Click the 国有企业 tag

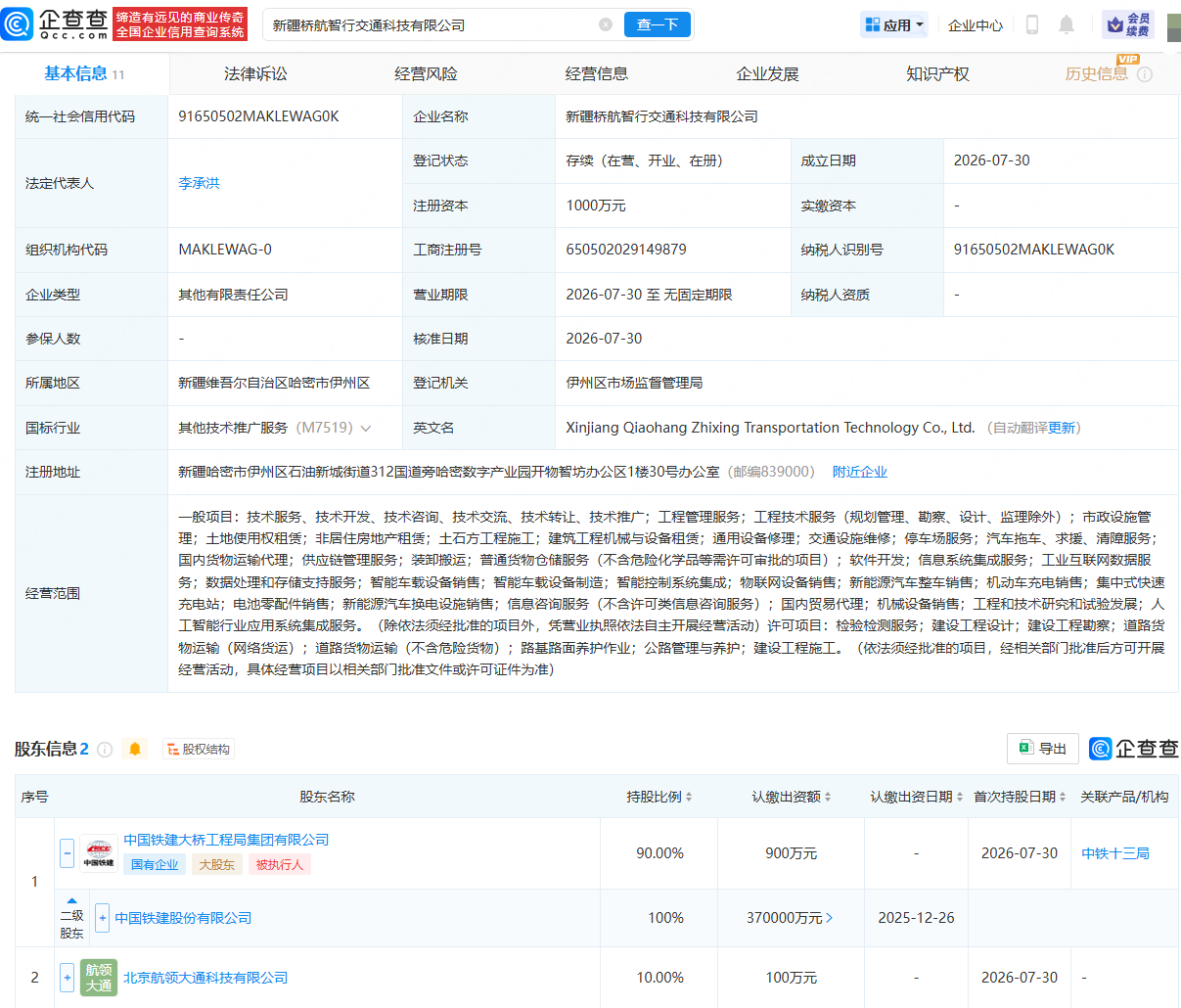[x=155, y=865]
